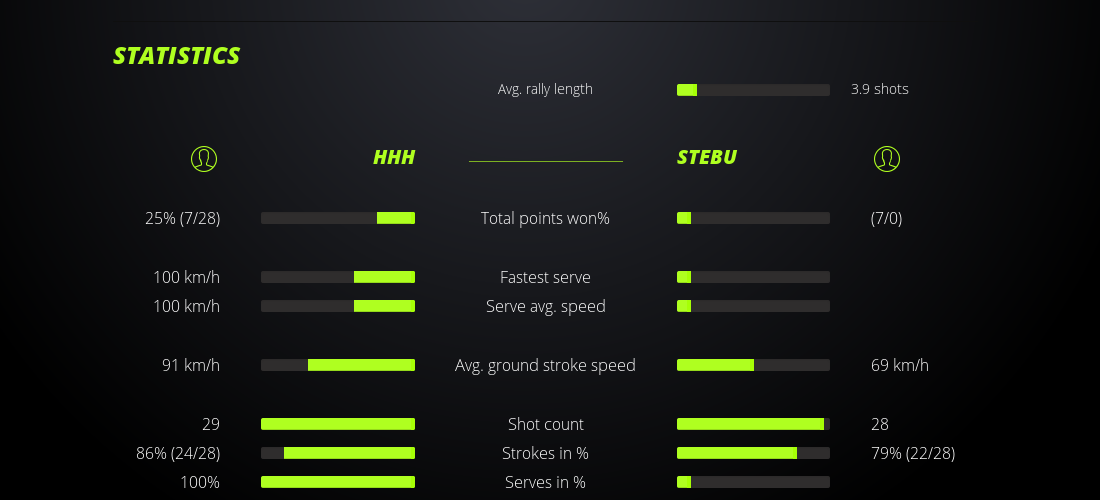
Task: Click STEBU's Fastest serve bar
Action: (753, 277)
